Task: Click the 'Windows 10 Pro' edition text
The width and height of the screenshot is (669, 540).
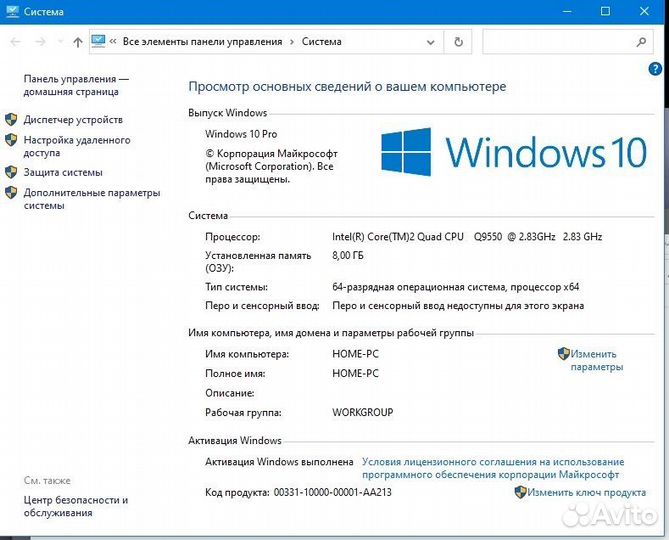Action: click(x=241, y=134)
